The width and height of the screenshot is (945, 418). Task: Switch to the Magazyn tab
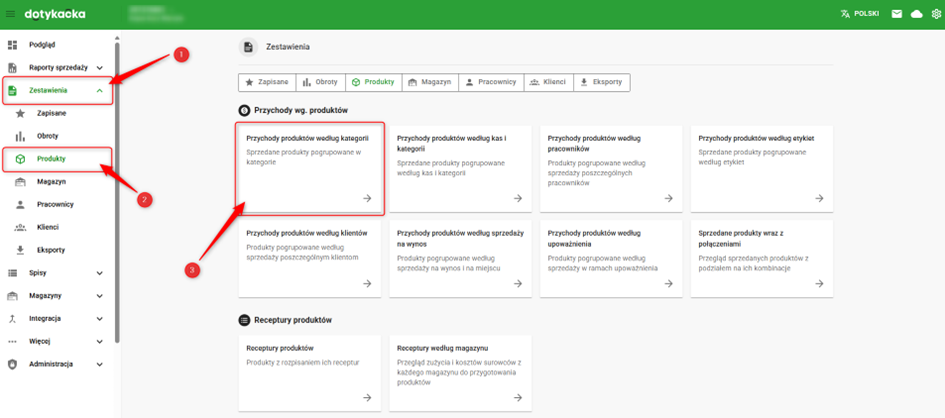point(430,83)
